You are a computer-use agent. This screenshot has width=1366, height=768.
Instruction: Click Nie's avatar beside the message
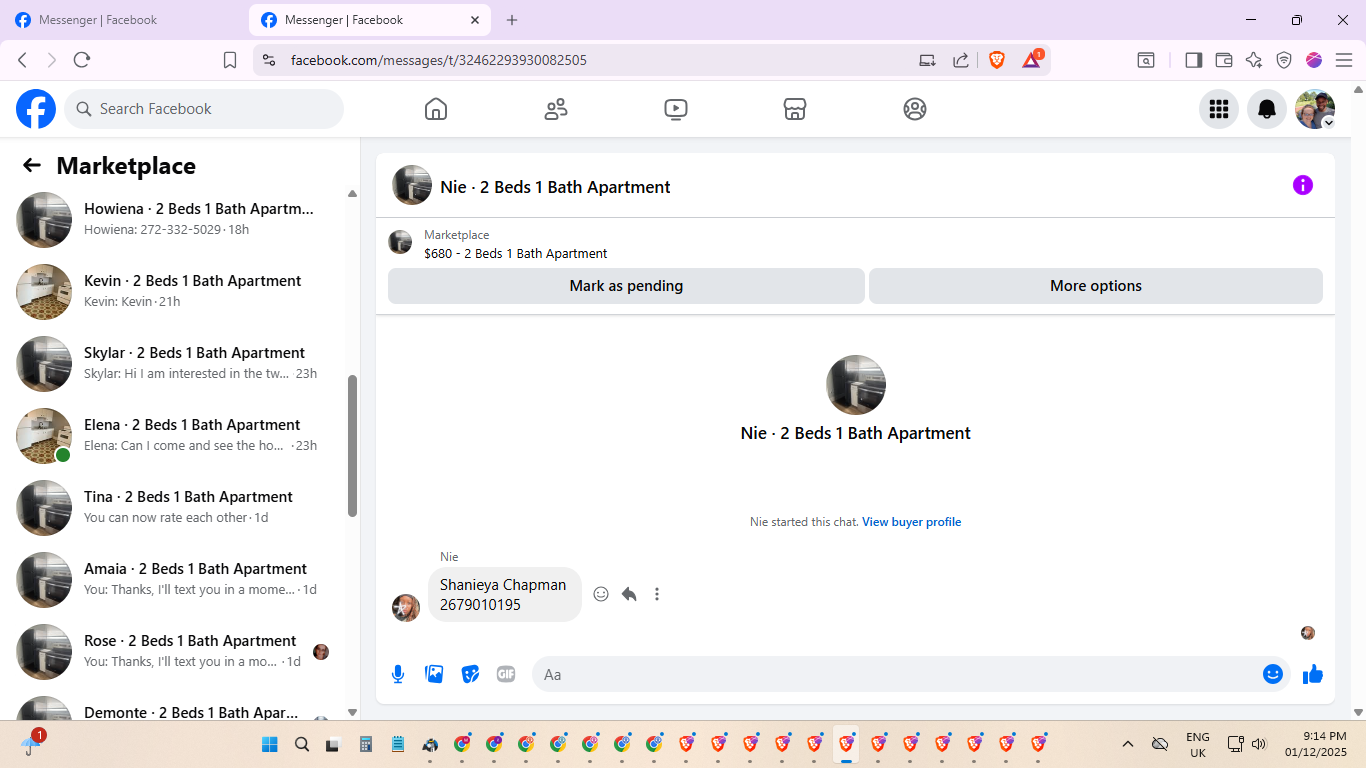tap(406, 608)
